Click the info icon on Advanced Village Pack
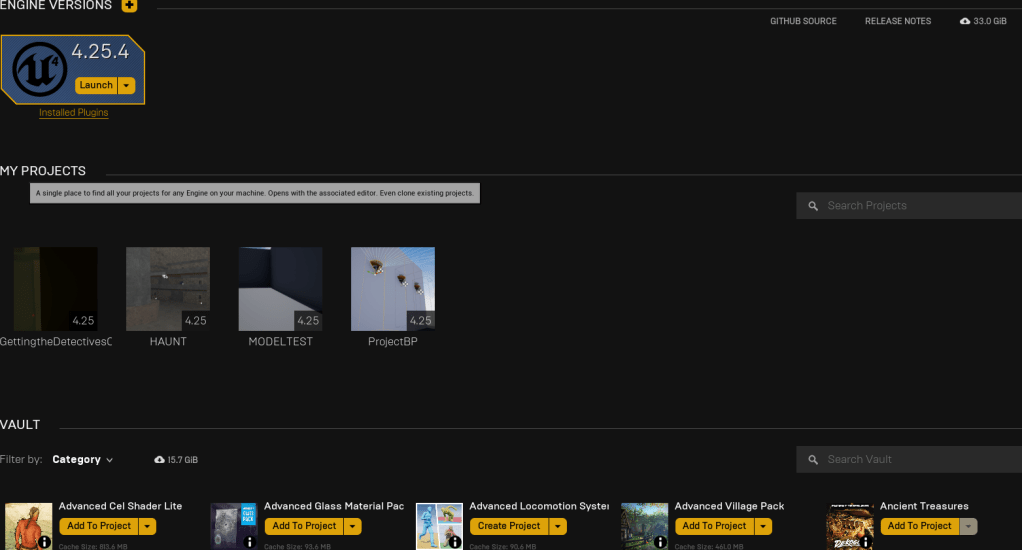This screenshot has width=1022, height=550. [660, 542]
